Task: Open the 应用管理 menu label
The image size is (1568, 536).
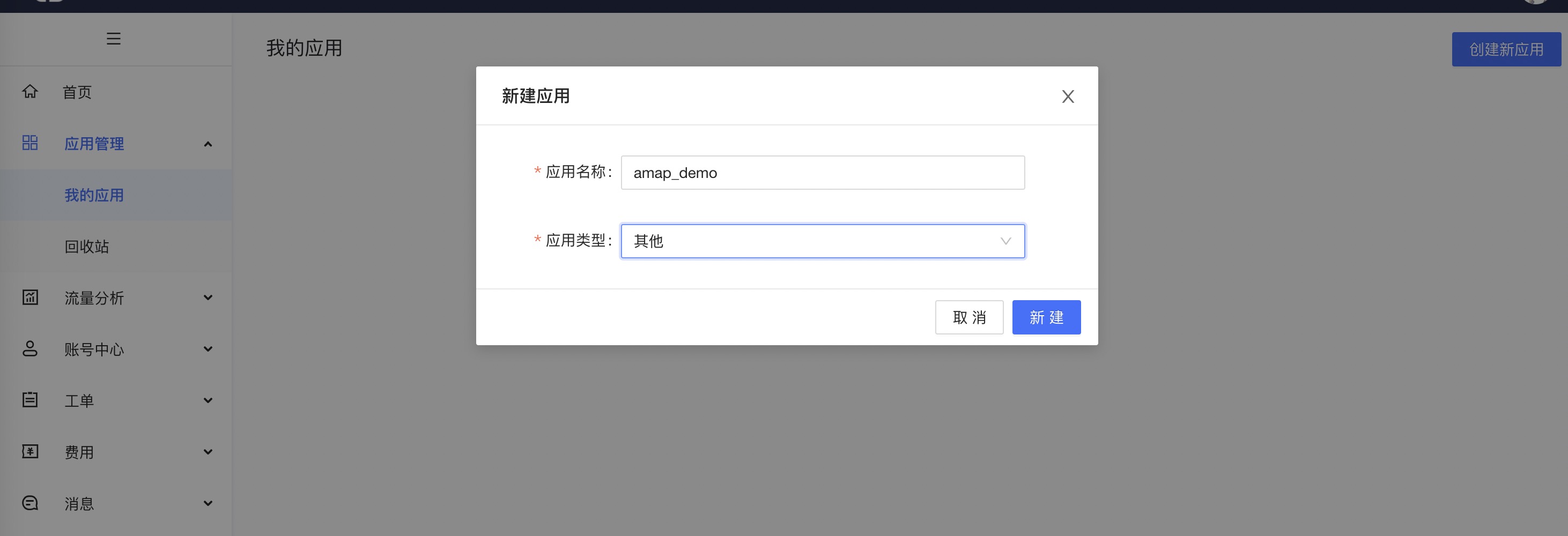Action: 94,144
